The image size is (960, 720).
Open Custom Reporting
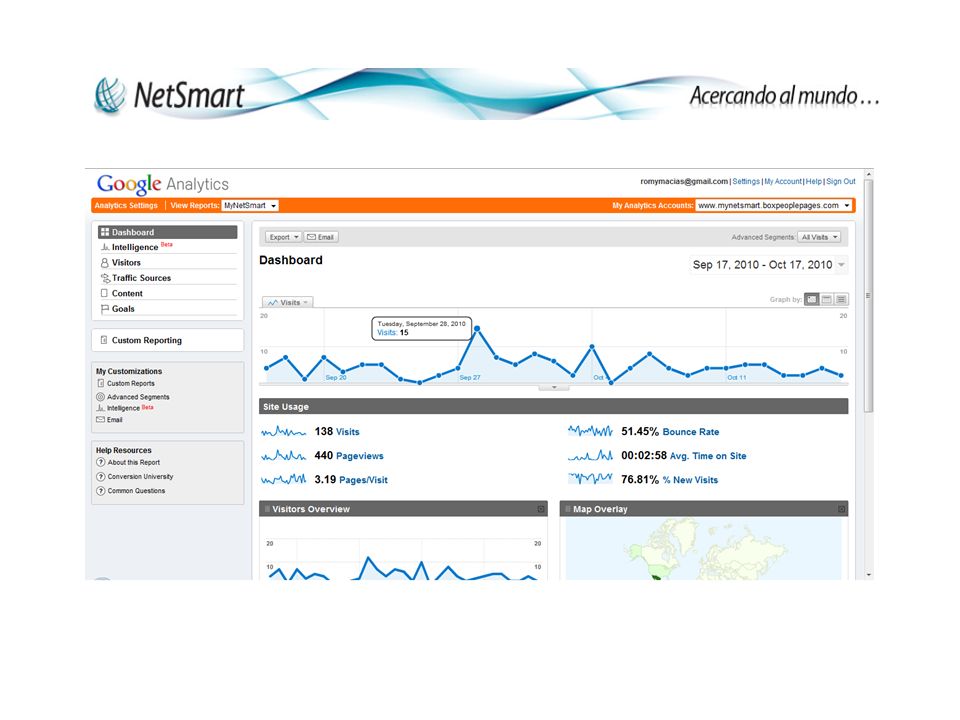(147, 340)
